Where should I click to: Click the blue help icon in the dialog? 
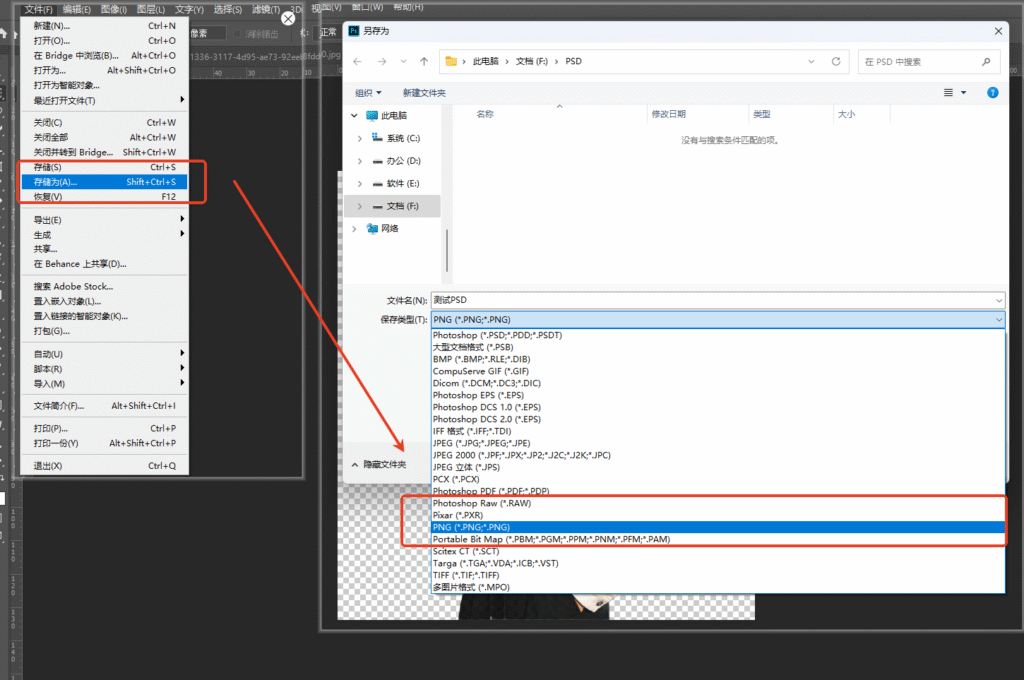(992, 93)
